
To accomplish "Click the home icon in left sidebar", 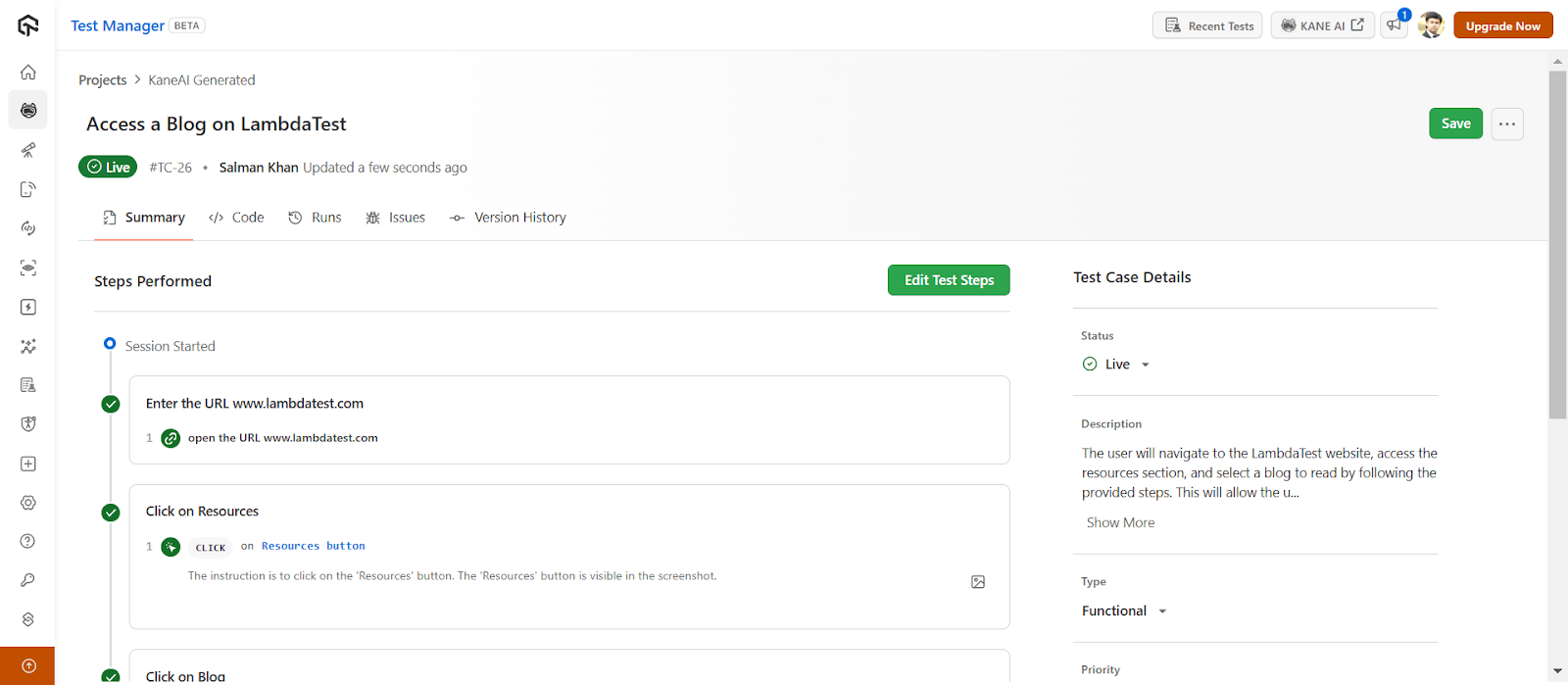I will point(28,72).
